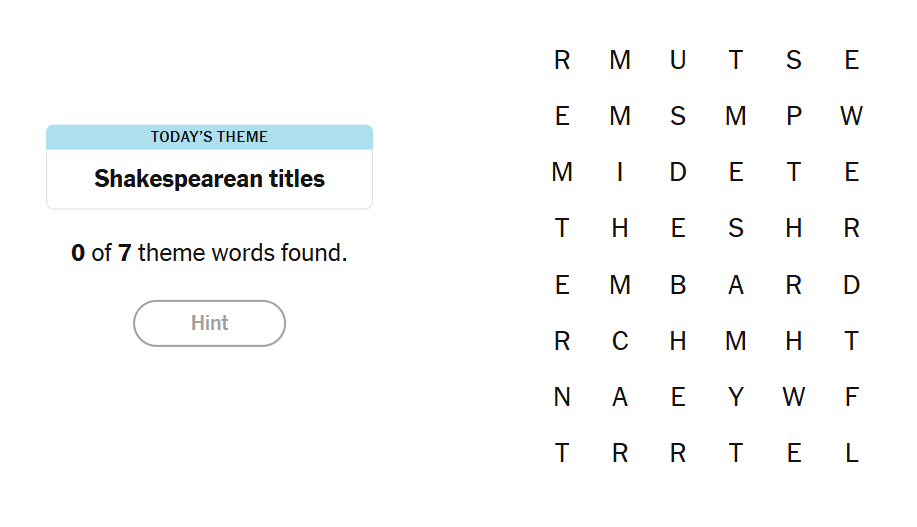917x527 pixels.
Task: Tap the letter L tile
Action: pos(852,453)
